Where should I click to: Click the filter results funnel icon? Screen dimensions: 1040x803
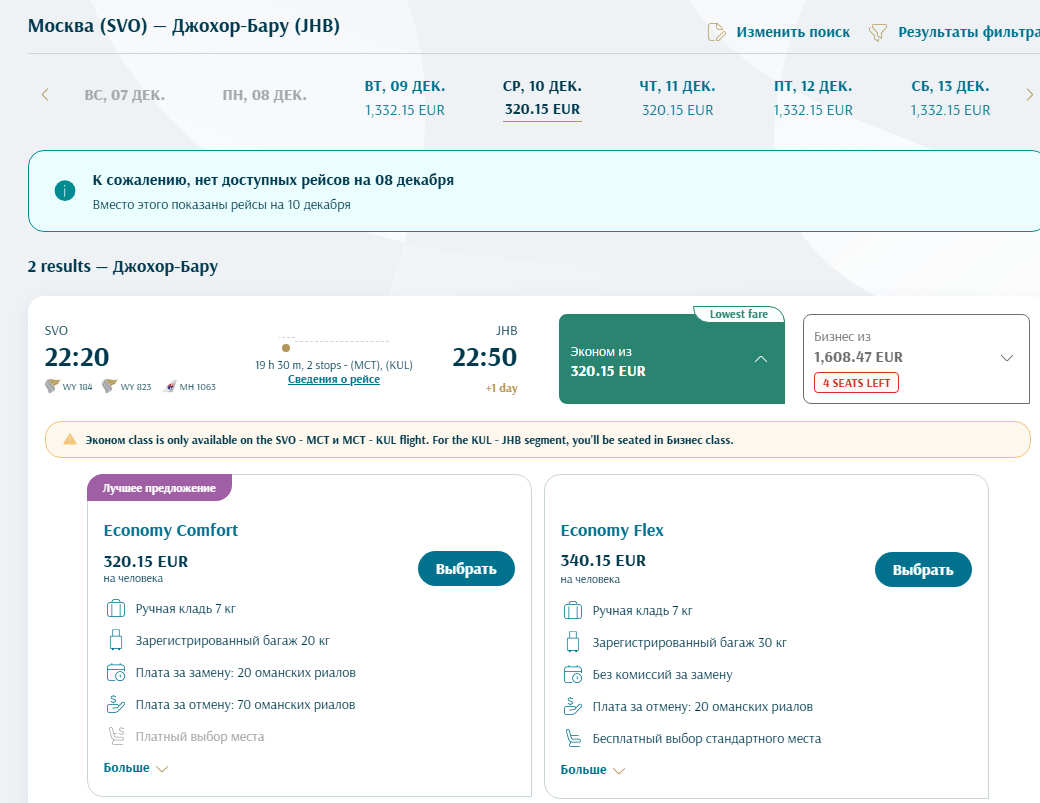[878, 32]
